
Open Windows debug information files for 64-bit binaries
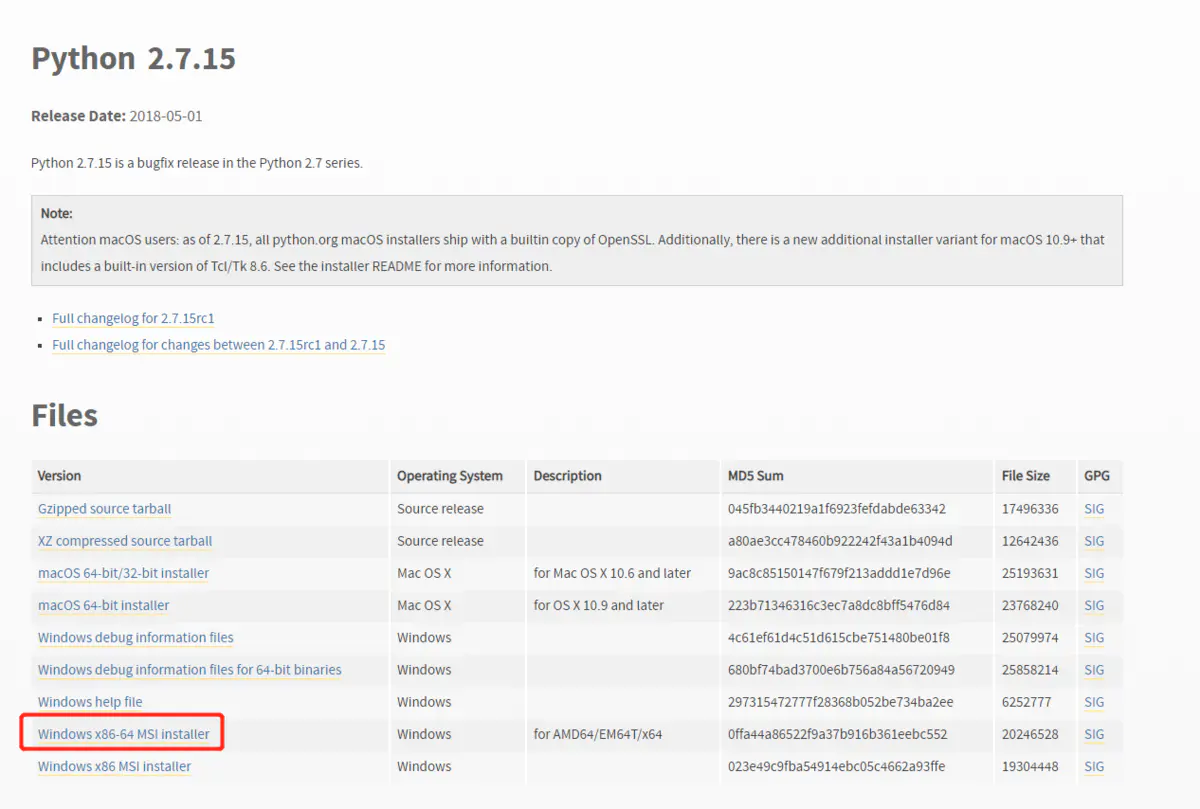click(189, 669)
